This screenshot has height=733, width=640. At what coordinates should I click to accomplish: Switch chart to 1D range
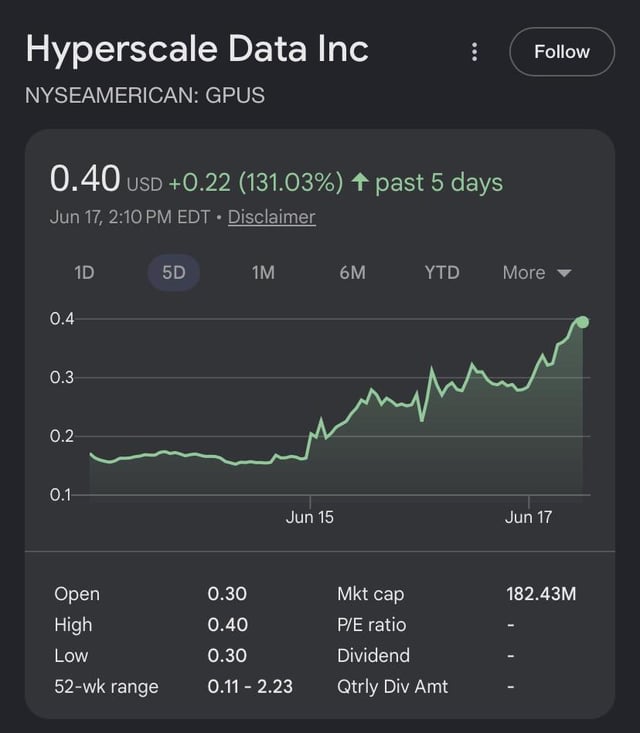click(84, 273)
